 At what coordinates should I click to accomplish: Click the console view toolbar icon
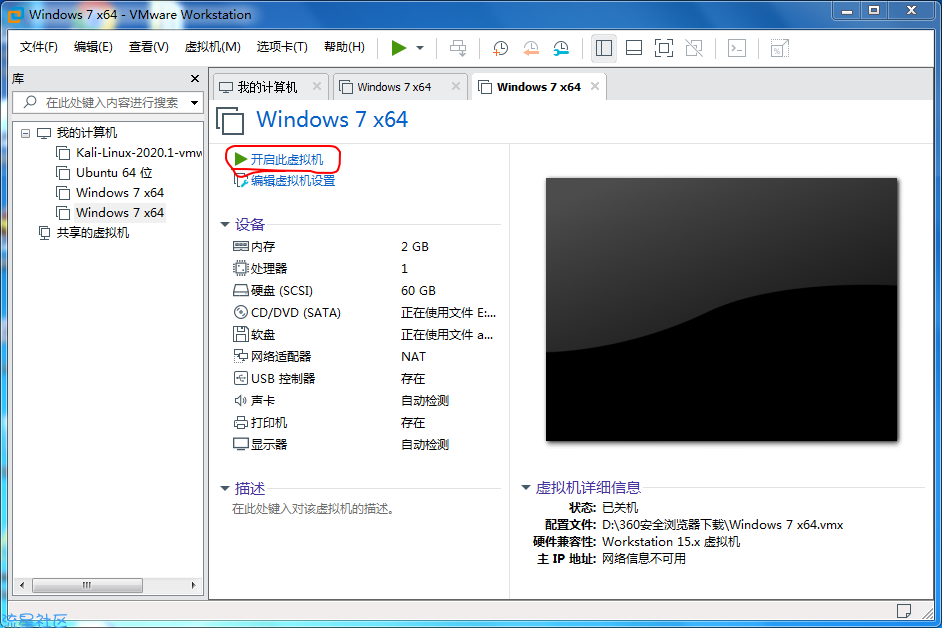[737, 48]
